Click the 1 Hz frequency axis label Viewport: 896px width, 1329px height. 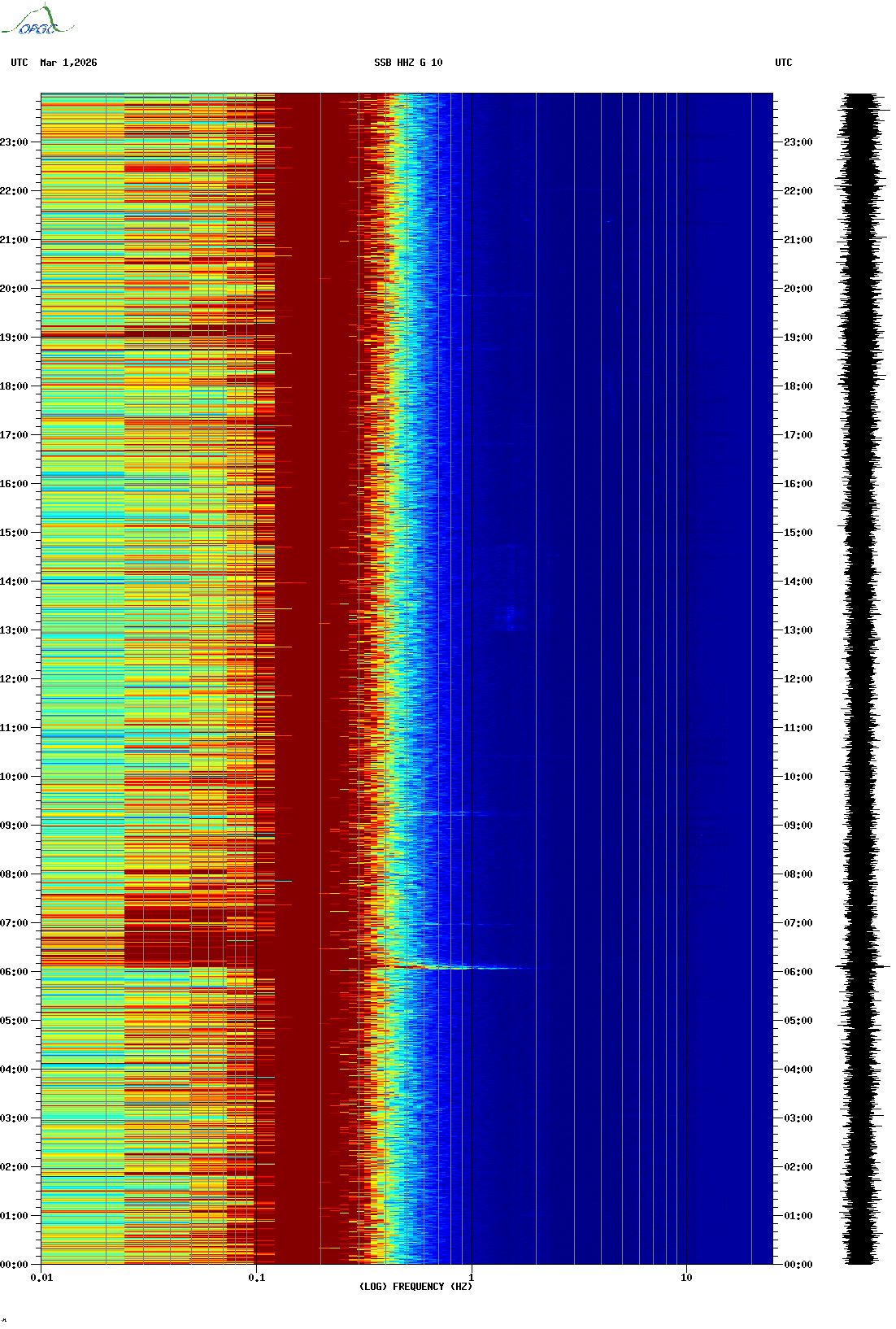click(472, 1278)
